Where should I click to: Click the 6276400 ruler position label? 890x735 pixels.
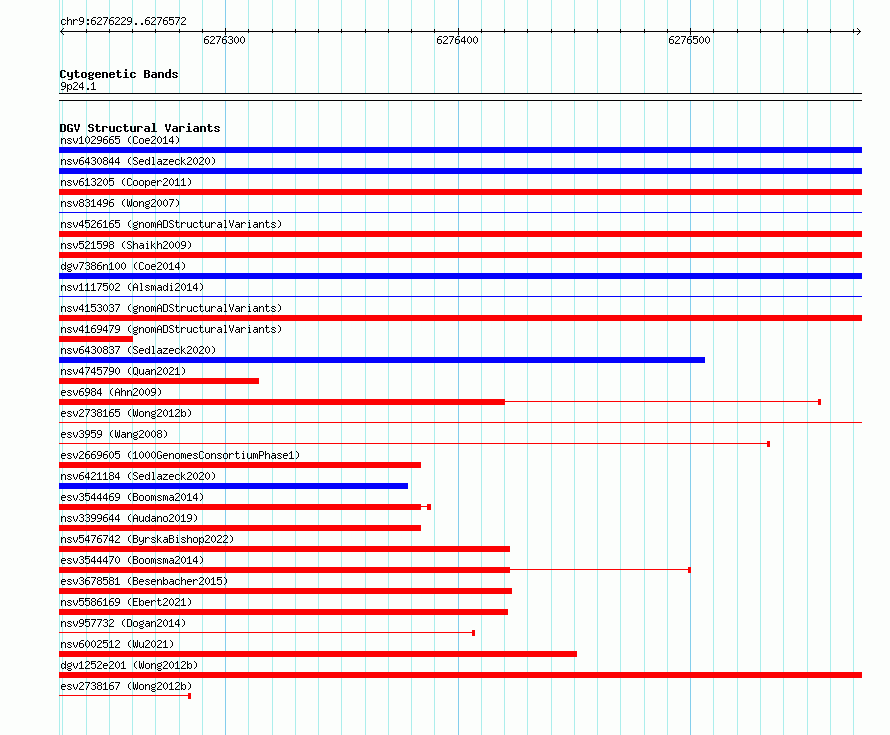tap(457, 40)
